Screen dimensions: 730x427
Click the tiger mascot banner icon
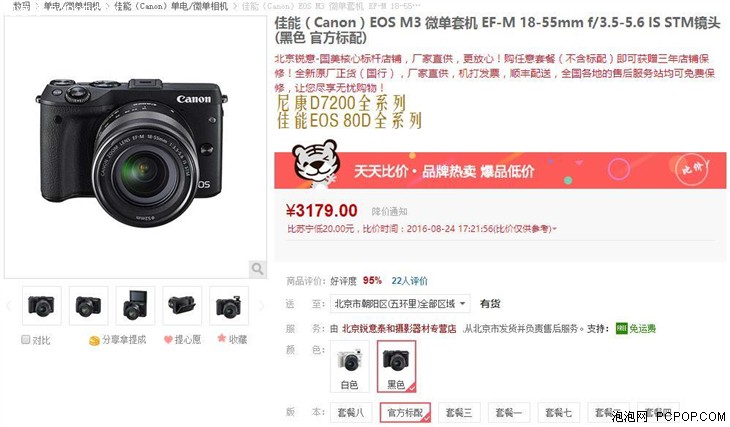tap(316, 163)
